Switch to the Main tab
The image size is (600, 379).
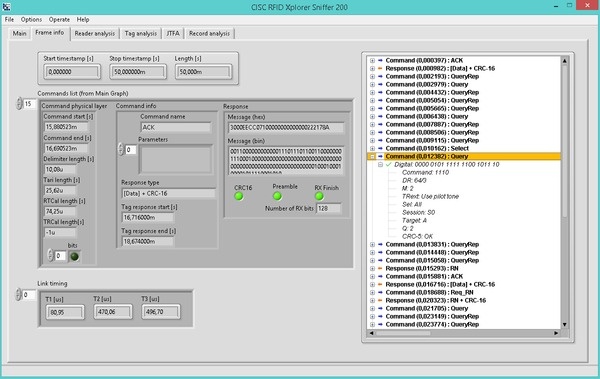[x=20, y=34]
